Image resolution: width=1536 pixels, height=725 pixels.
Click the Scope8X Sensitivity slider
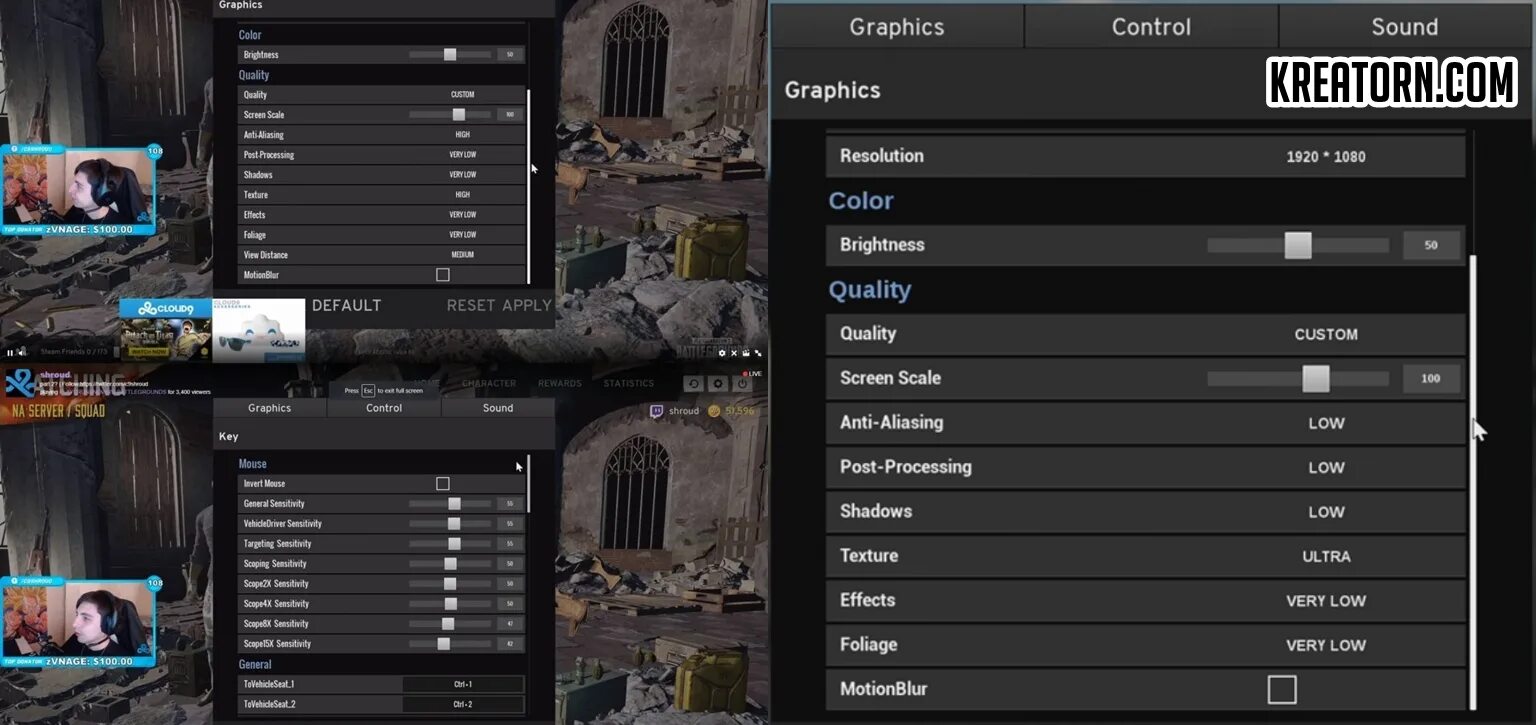pos(450,624)
